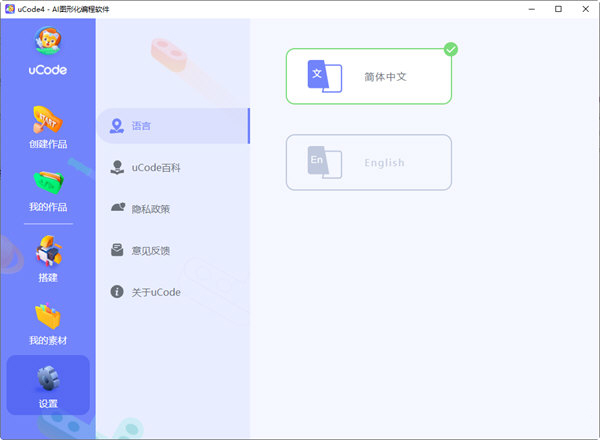The width and height of the screenshot is (600, 440).
Task: Click the 我的作品 label
Action: 48,207
